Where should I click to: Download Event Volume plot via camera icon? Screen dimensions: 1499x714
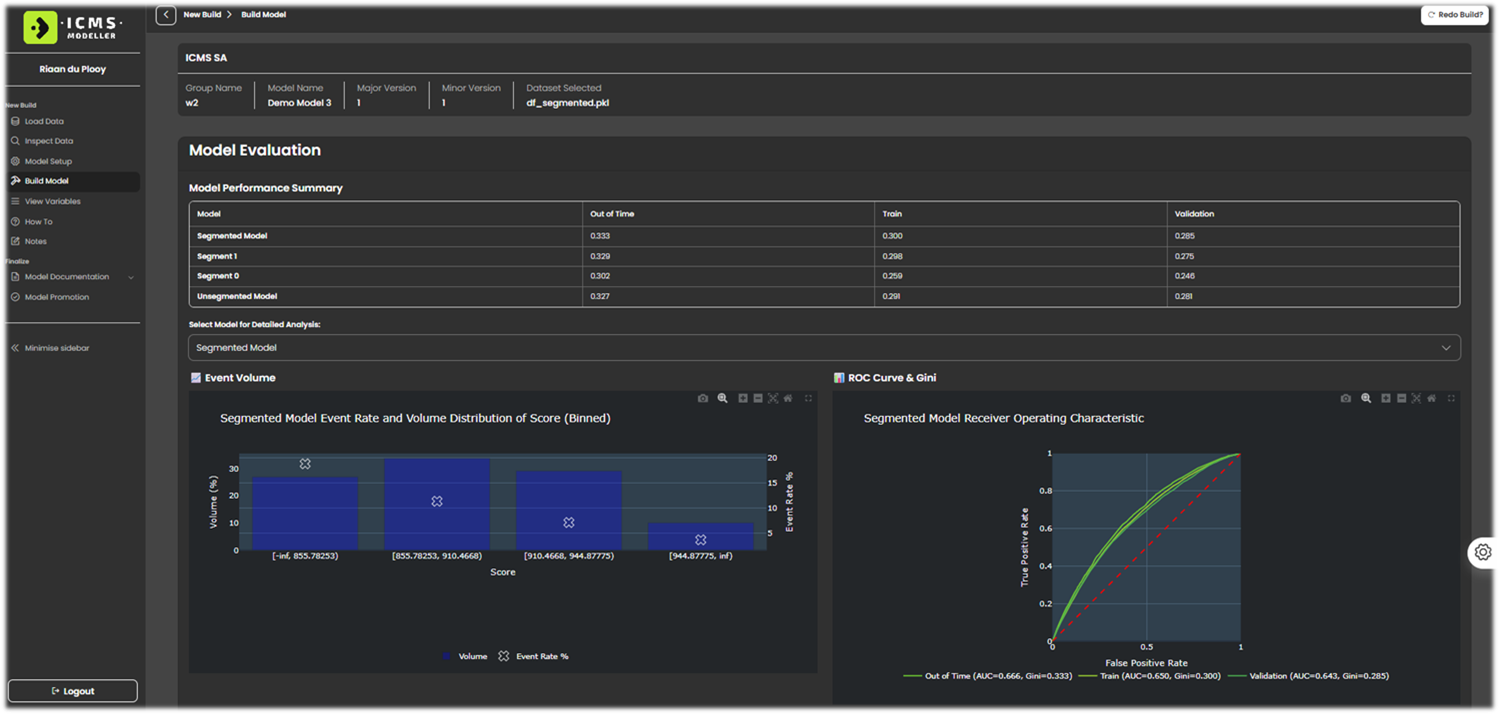coord(703,398)
